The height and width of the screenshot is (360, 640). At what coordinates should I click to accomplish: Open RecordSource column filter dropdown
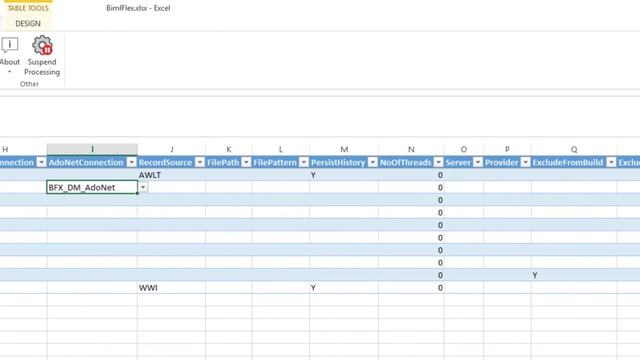coord(200,162)
